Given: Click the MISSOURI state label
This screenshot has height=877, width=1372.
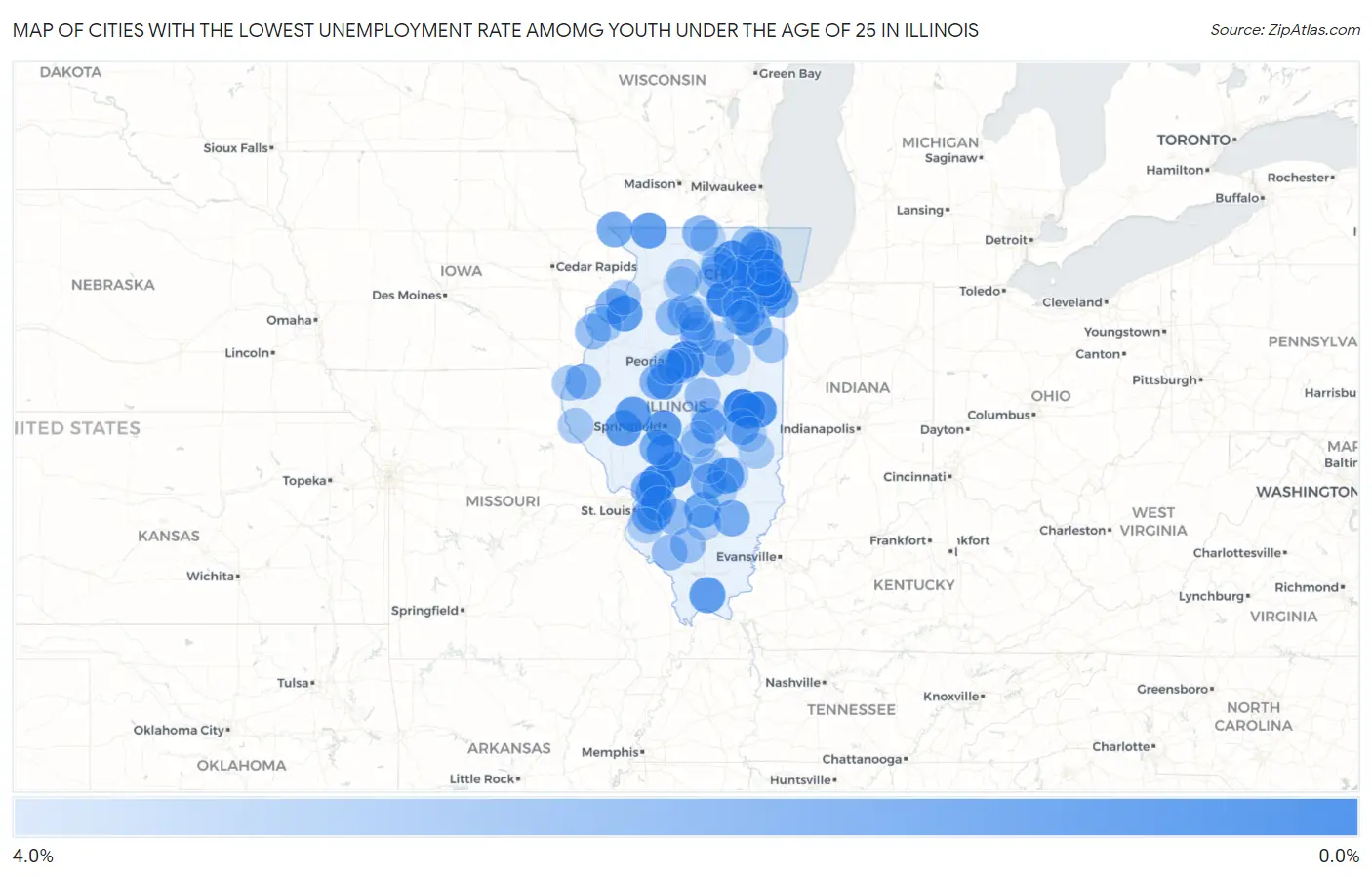Looking at the screenshot, I should (x=503, y=501).
